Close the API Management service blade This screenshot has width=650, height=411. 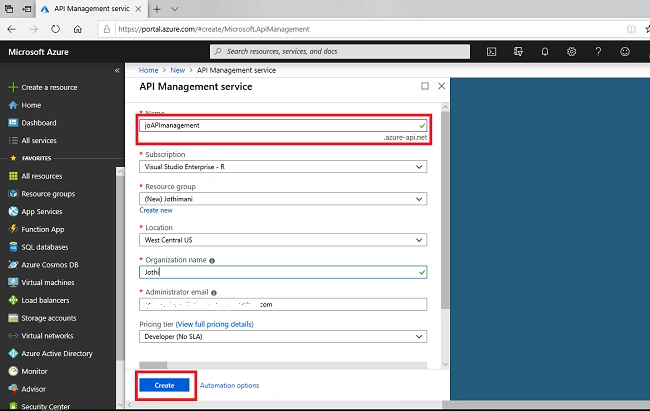pyautogui.click(x=441, y=86)
